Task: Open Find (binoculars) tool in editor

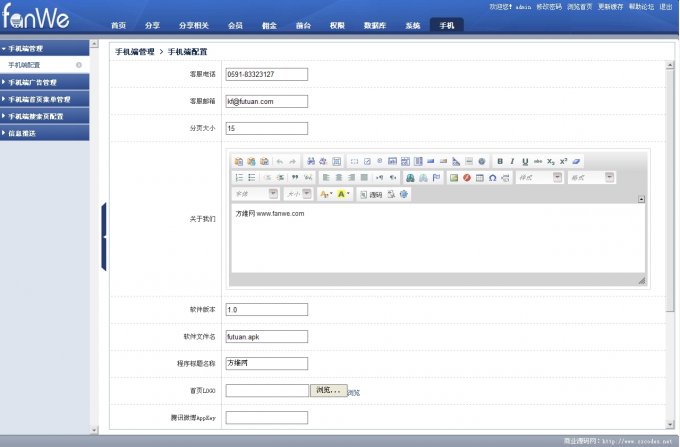Action: pyautogui.click(x=311, y=161)
